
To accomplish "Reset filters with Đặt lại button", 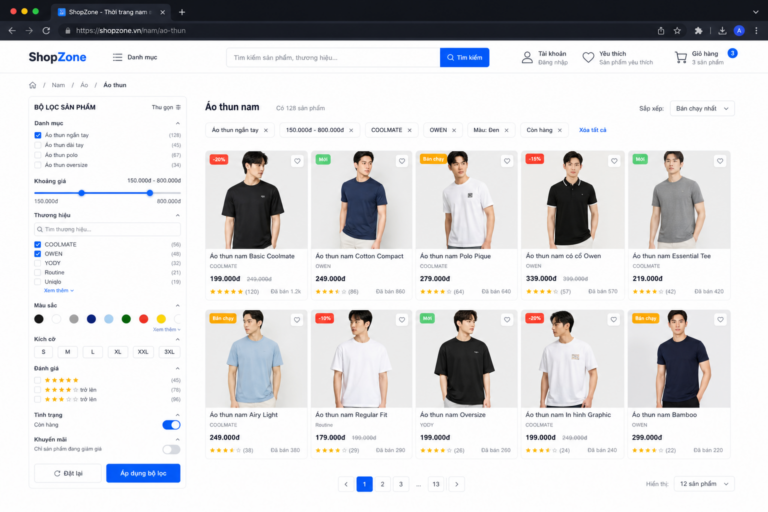I will click(68, 473).
